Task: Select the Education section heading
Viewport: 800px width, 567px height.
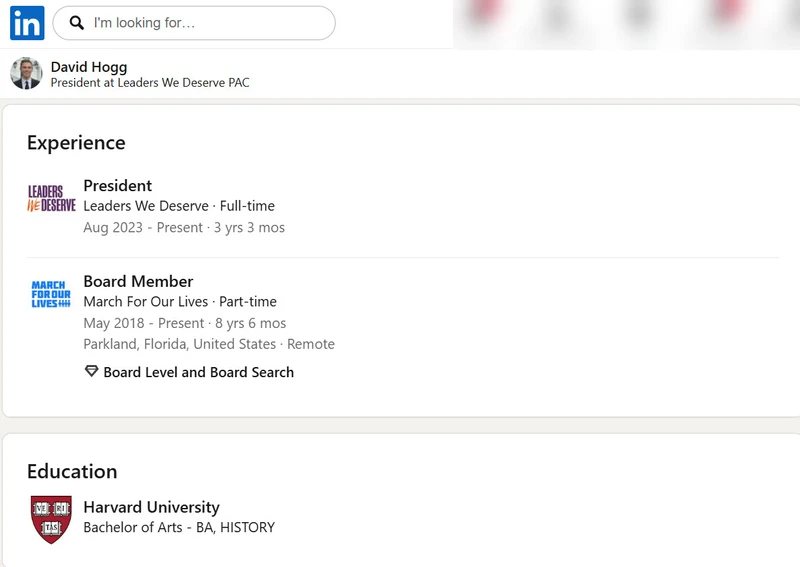Action: pos(72,471)
